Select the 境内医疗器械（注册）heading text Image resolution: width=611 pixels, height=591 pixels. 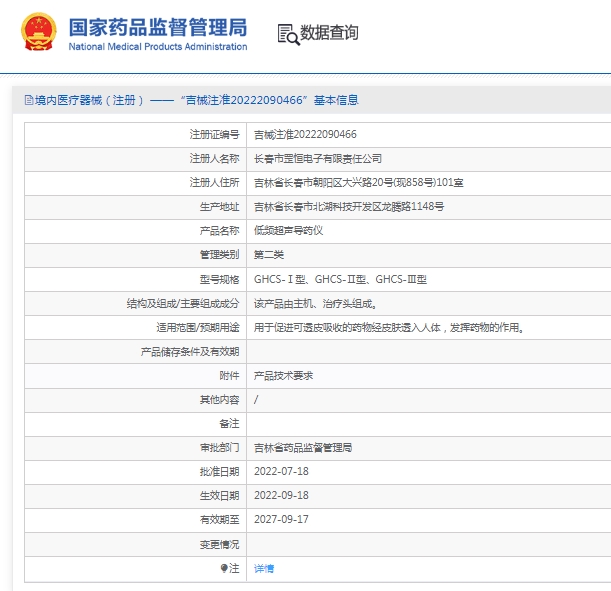[89, 100]
